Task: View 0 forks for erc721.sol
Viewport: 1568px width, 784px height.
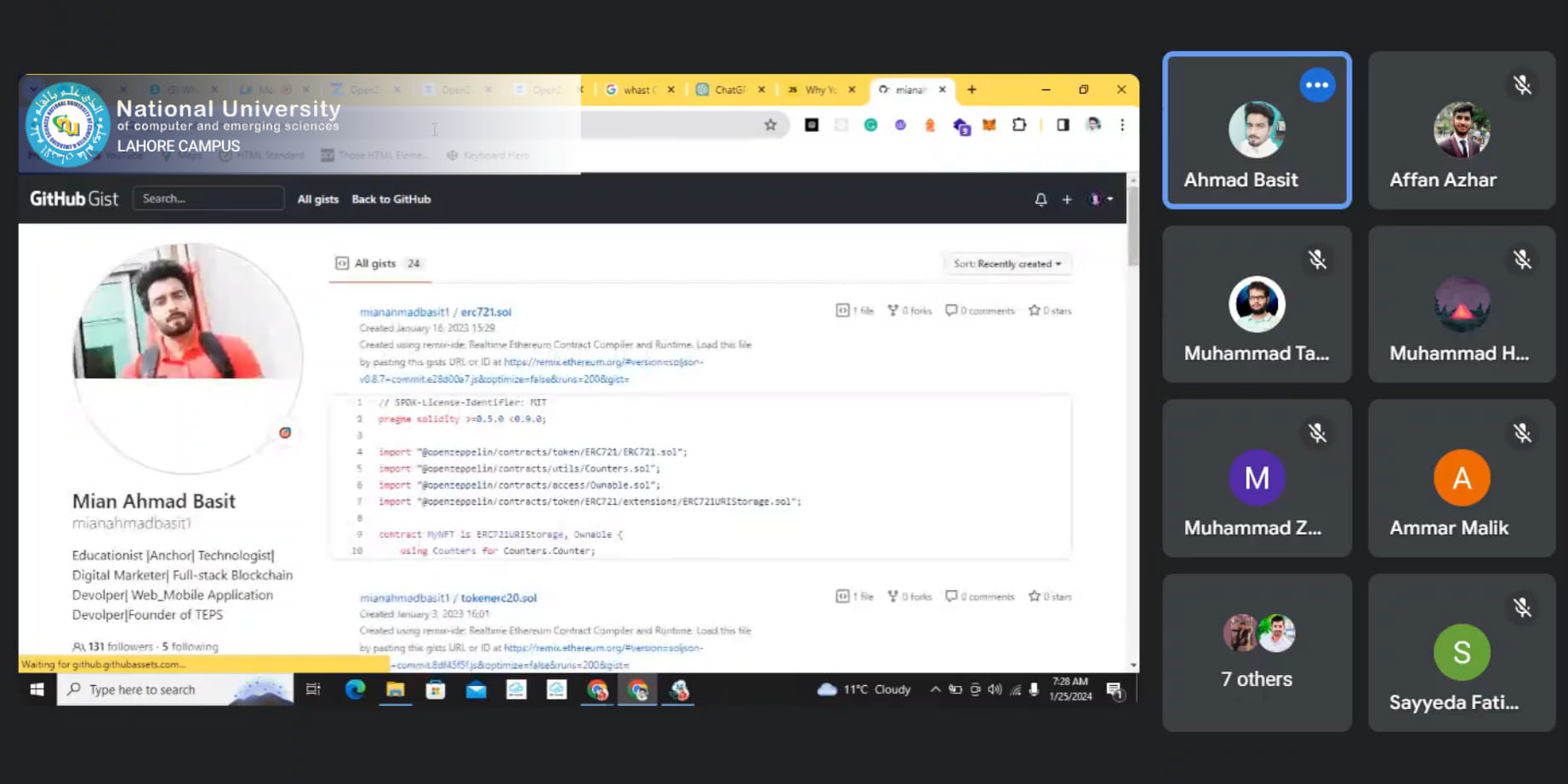Action: [x=909, y=311]
